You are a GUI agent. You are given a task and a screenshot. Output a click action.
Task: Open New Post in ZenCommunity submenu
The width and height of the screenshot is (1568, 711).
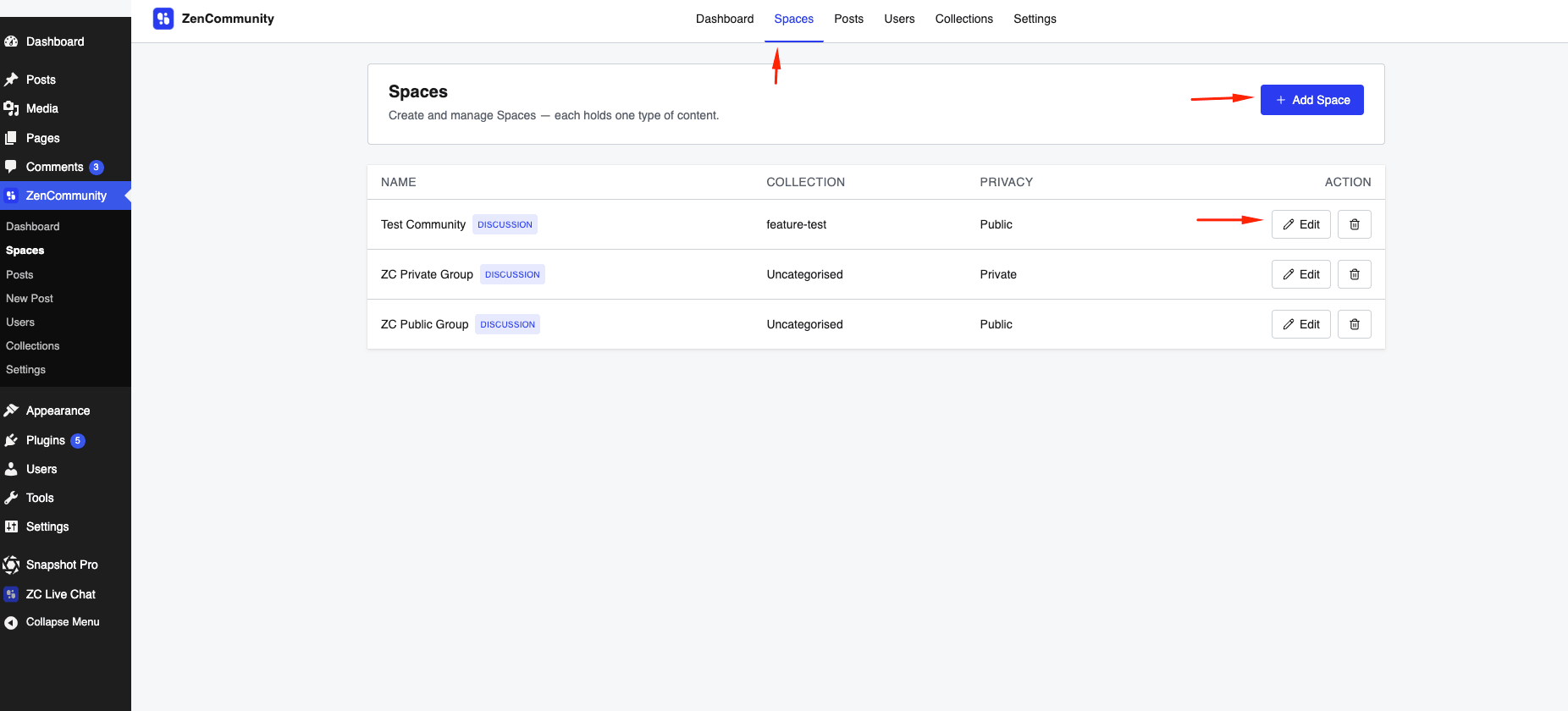(x=30, y=299)
